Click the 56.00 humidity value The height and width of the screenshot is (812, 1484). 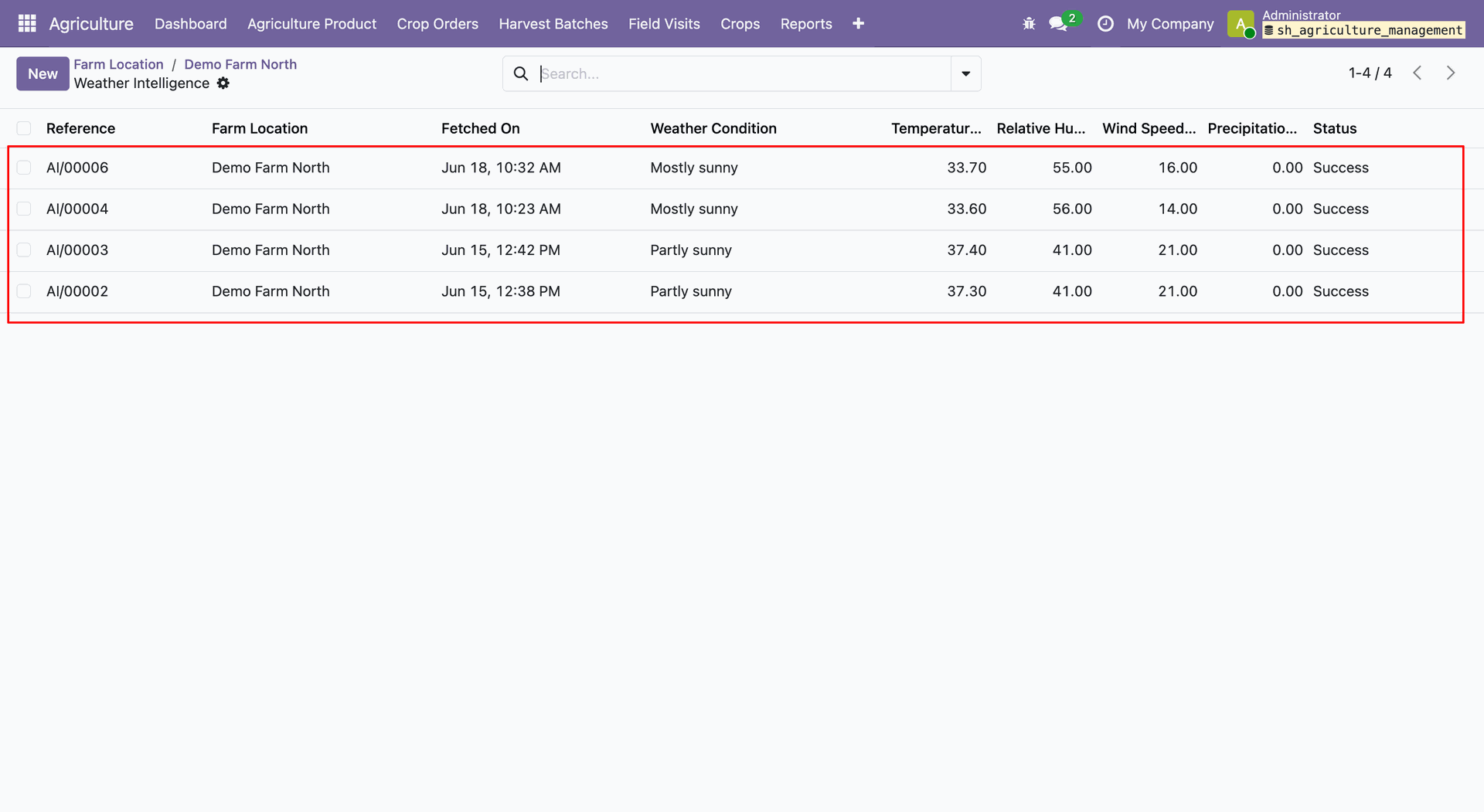click(x=1072, y=209)
